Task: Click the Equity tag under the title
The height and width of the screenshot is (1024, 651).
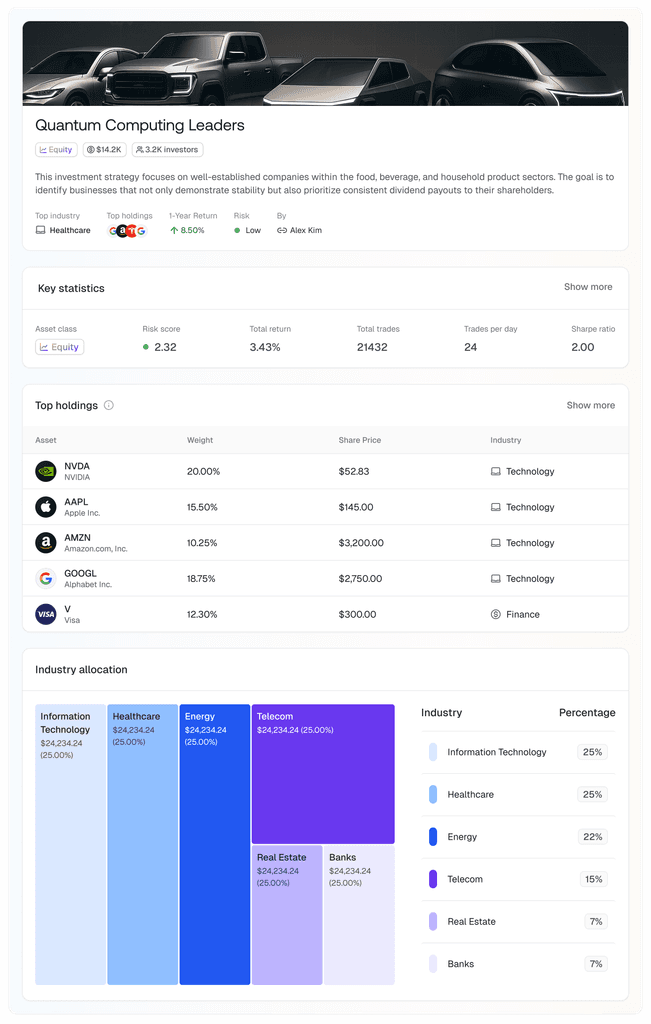Action: 56,150
